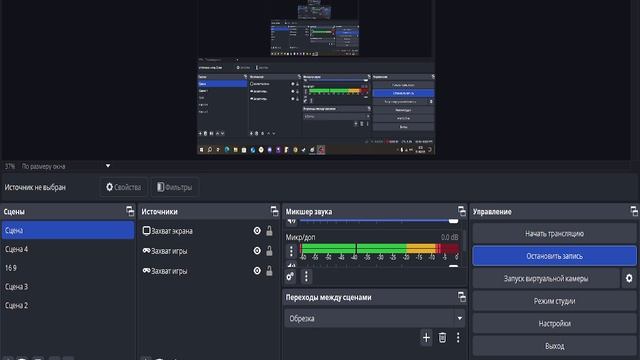Open Микр/доп channel options menu
The image size is (640, 360).
[x=291, y=251]
